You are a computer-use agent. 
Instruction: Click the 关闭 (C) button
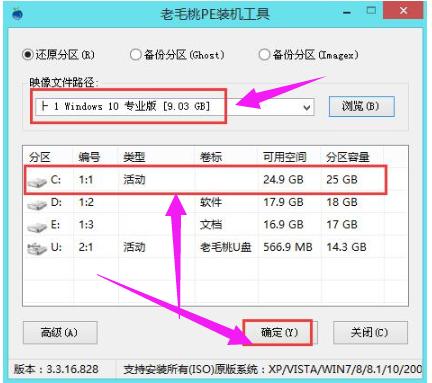click(370, 332)
